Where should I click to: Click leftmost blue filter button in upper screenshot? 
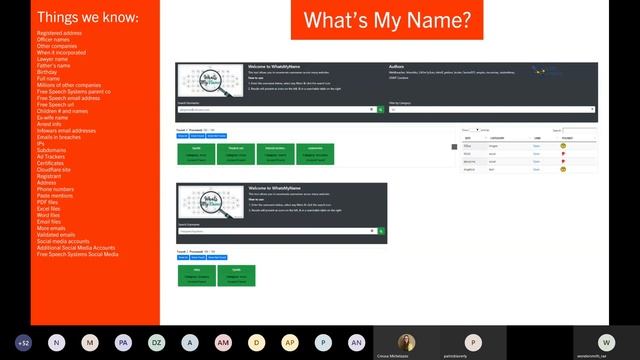pos(182,136)
